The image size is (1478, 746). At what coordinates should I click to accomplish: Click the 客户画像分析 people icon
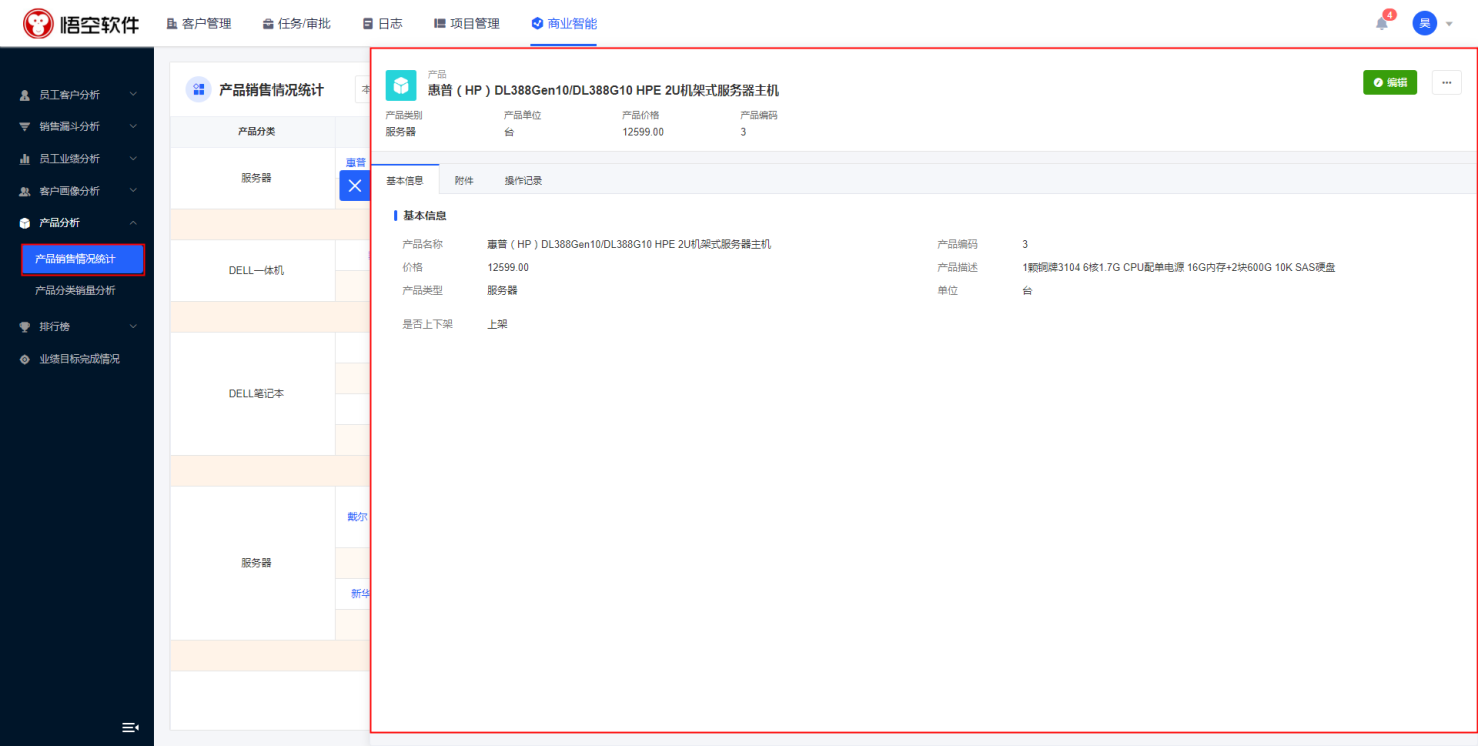coord(25,191)
